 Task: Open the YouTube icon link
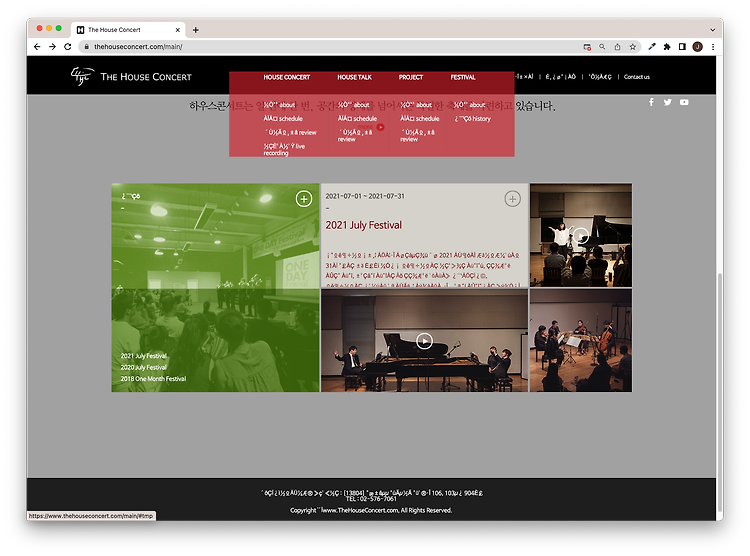[684, 102]
